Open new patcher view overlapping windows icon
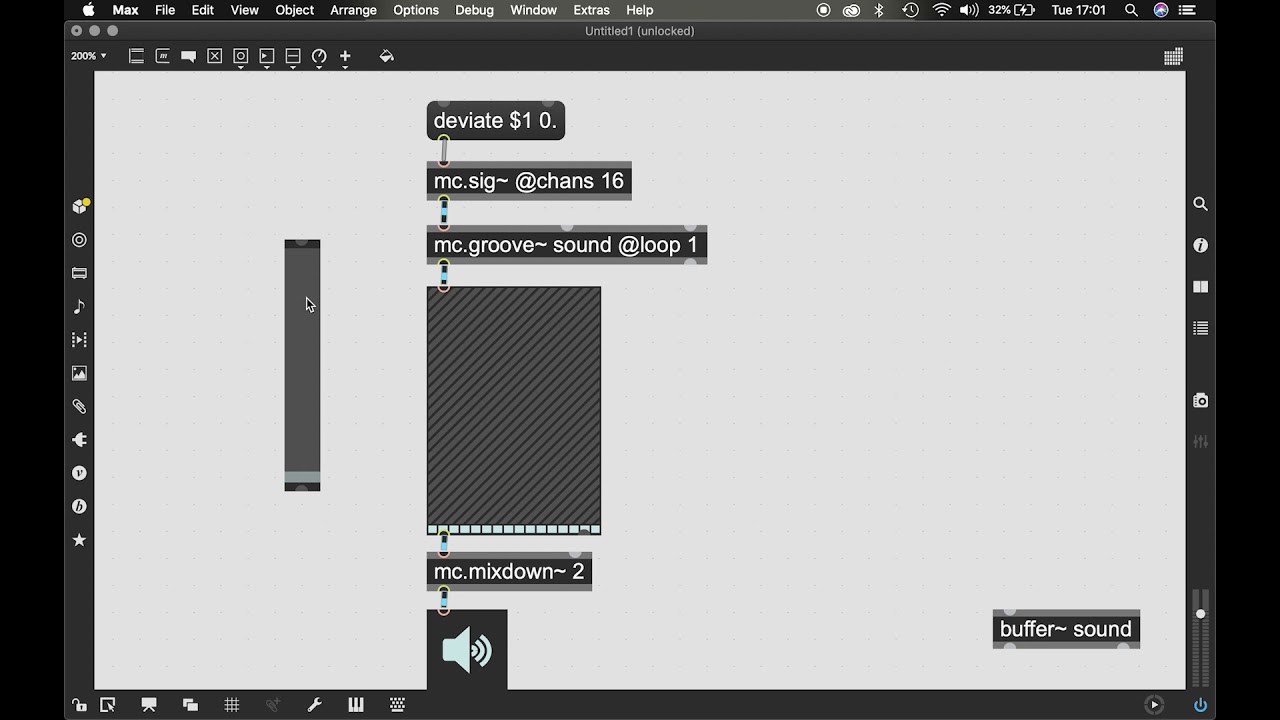 [x=190, y=705]
